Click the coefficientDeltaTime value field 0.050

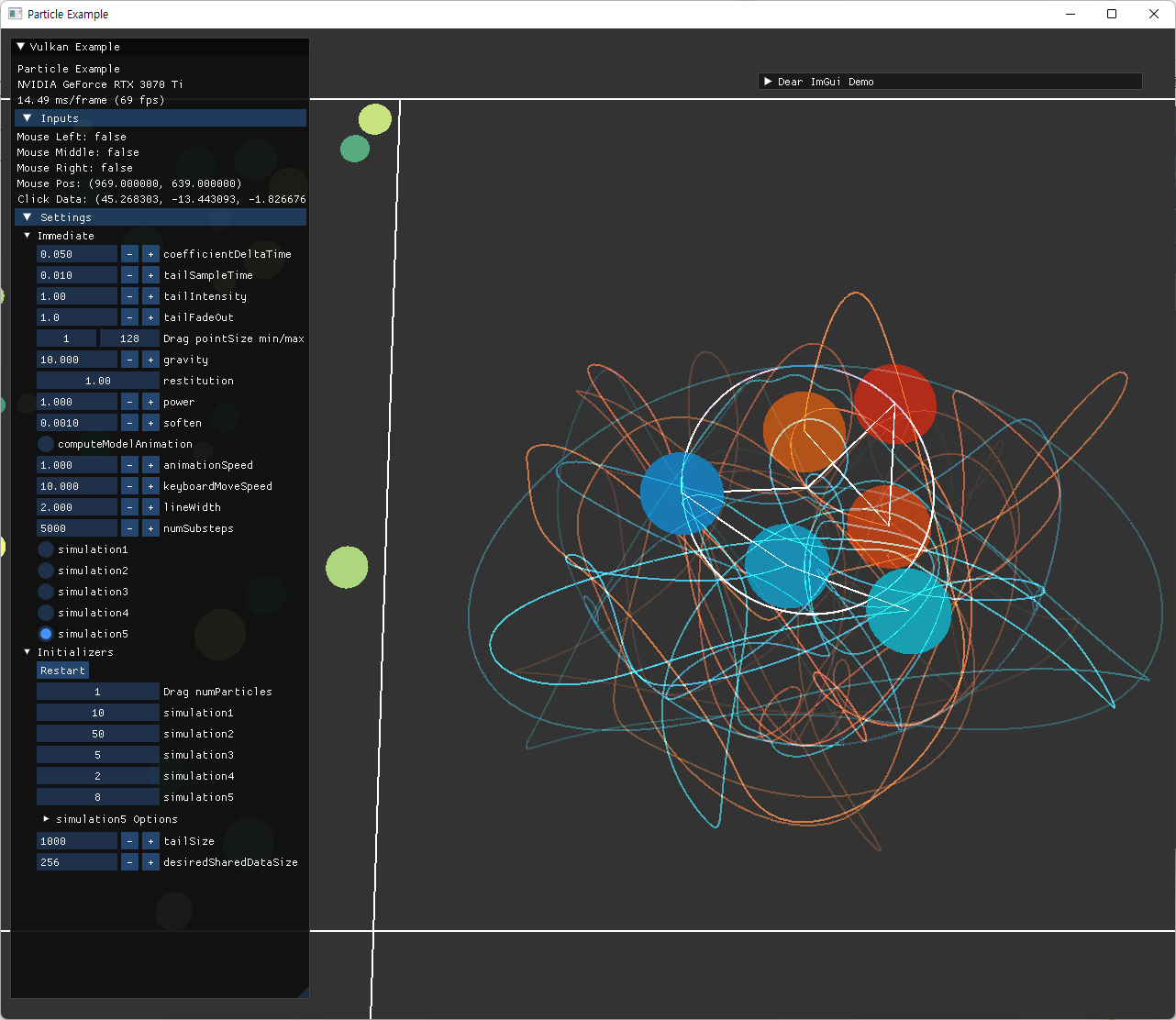77,254
